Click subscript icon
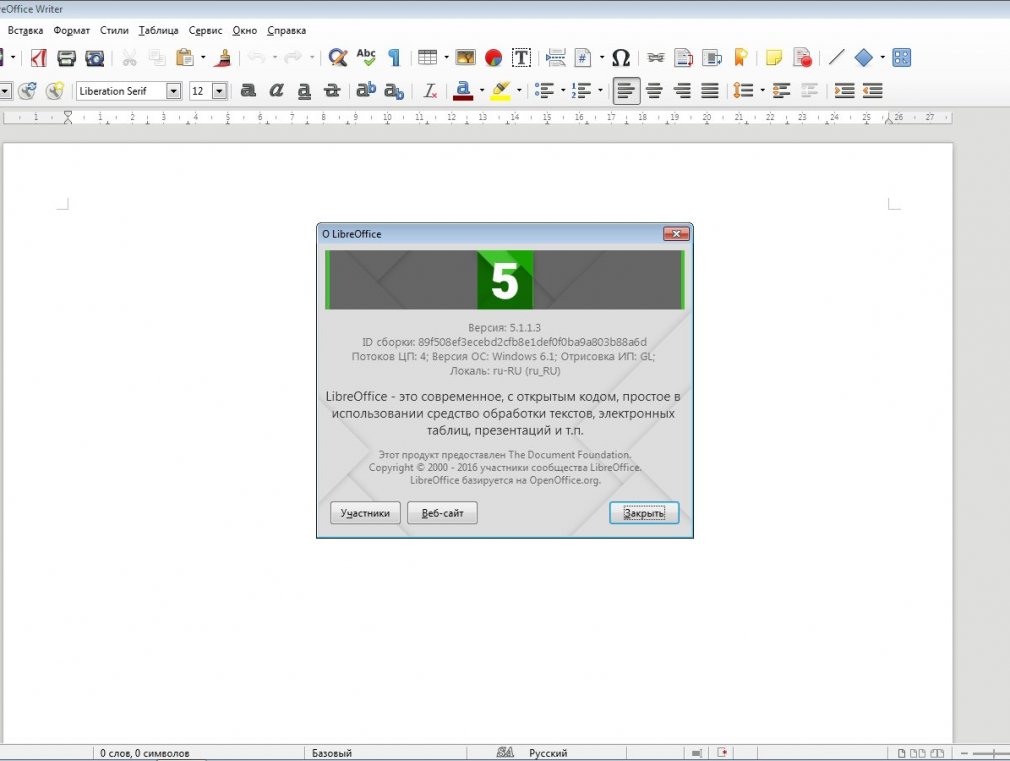 pos(394,91)
